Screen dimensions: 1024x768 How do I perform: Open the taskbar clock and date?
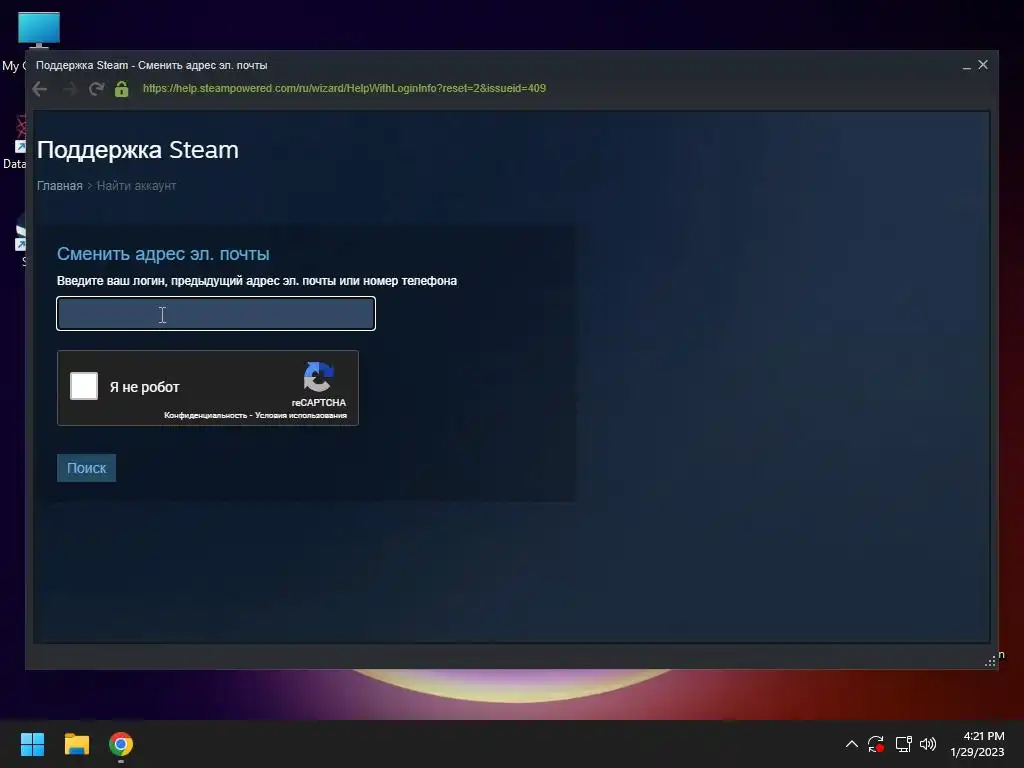pos(978,744)
